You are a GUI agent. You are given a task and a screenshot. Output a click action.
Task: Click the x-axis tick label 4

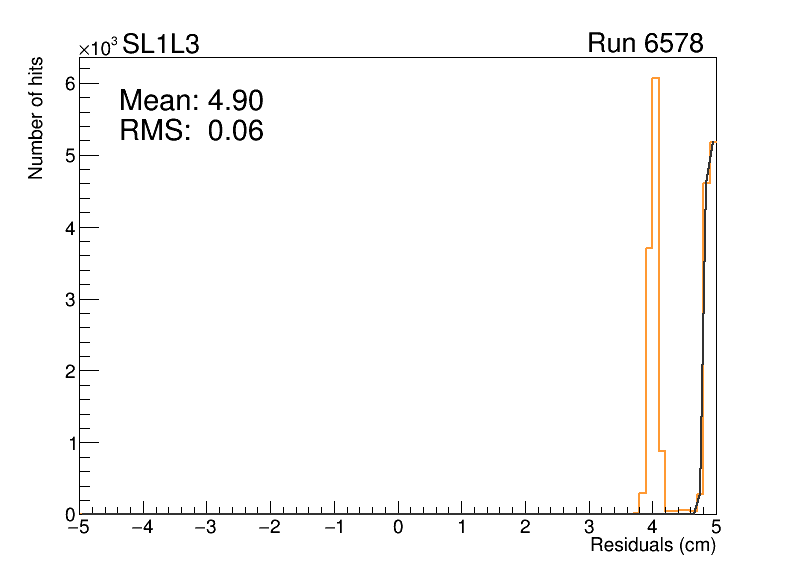[653, 527]
